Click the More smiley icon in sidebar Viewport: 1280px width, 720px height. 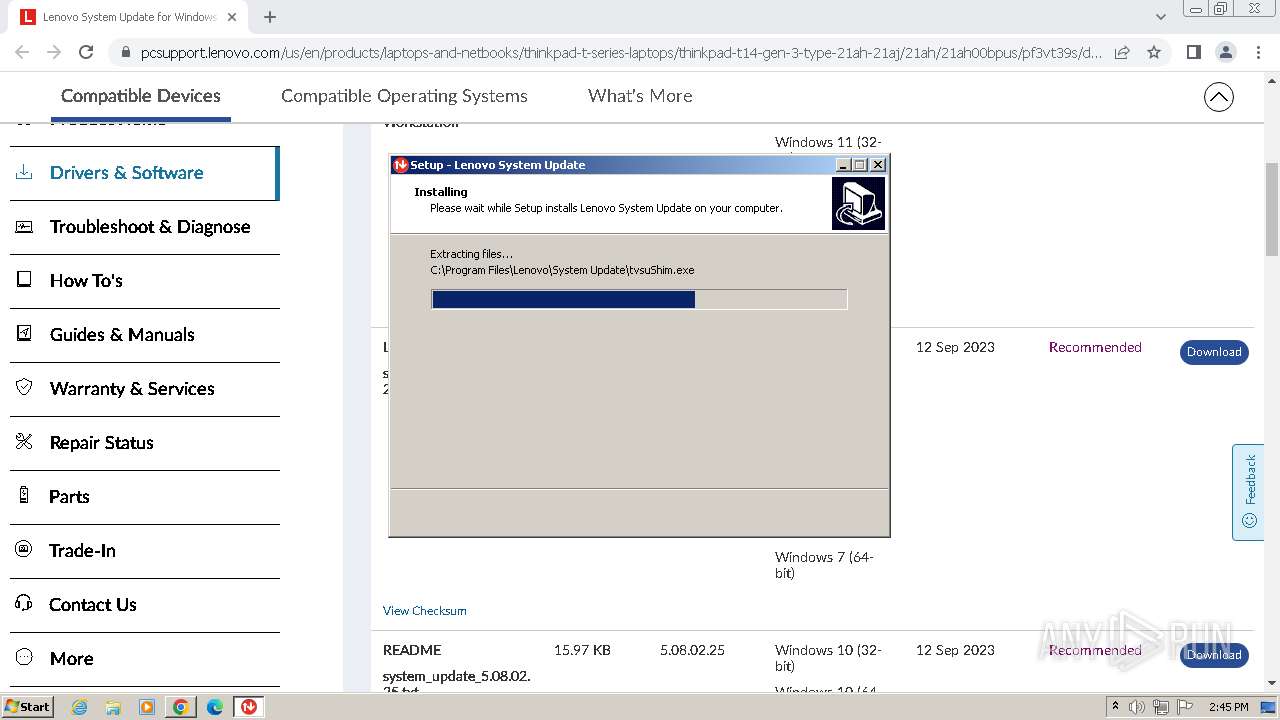(x=24, y=657)
